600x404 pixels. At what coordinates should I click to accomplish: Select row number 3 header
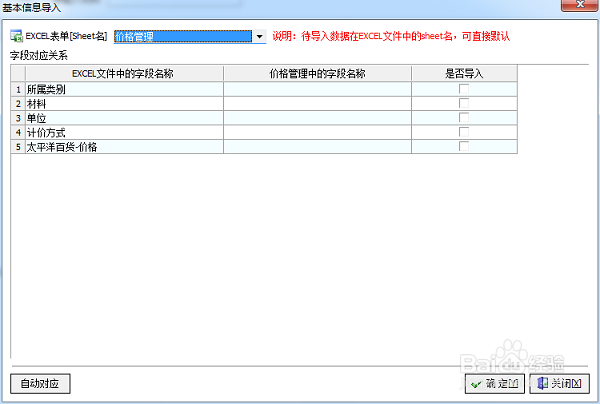18,118
